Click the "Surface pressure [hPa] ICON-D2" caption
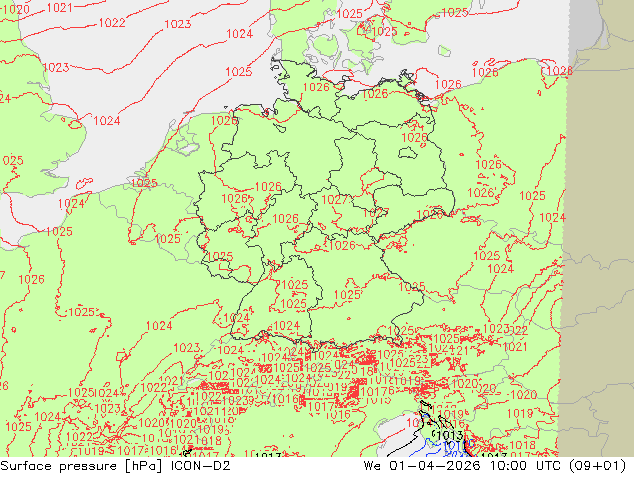The image size is (634, 490). 115,466
